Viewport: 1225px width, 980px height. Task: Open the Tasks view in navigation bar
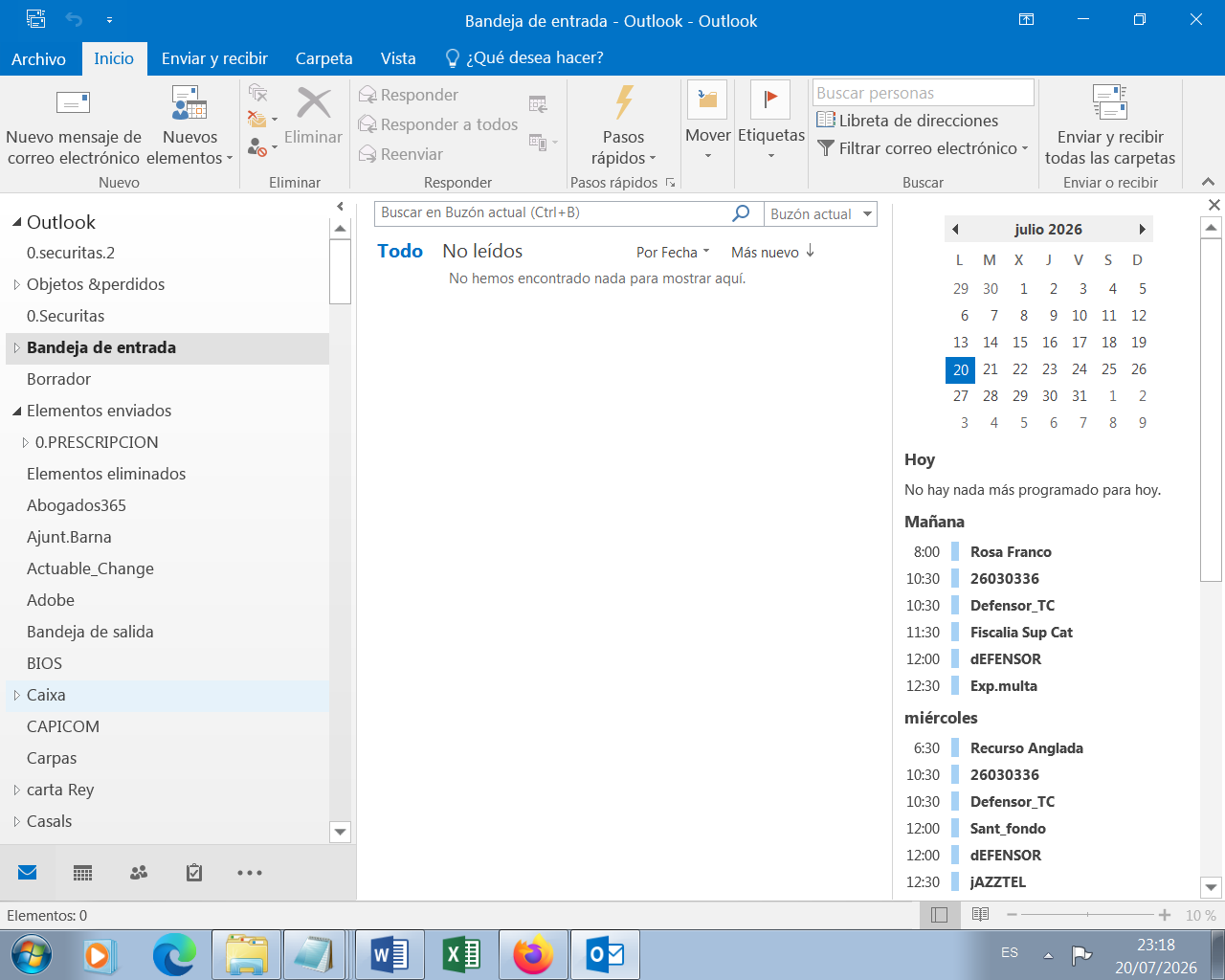click(x=194, y=872)
